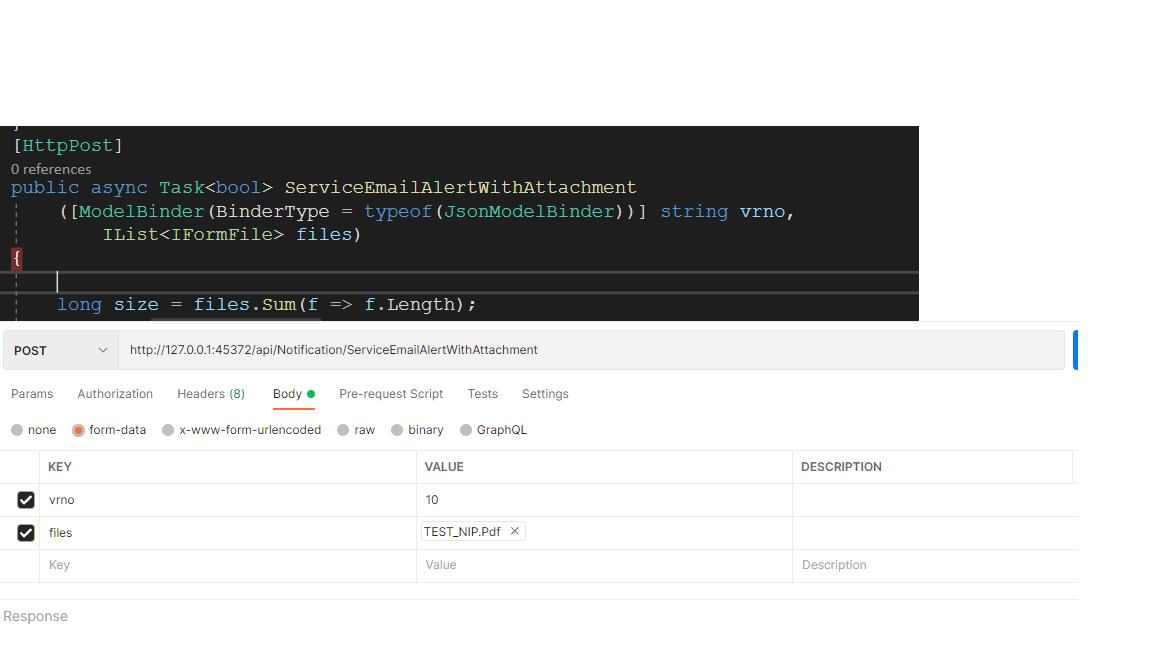Show the request Settings tab

[x=545, y=394]
